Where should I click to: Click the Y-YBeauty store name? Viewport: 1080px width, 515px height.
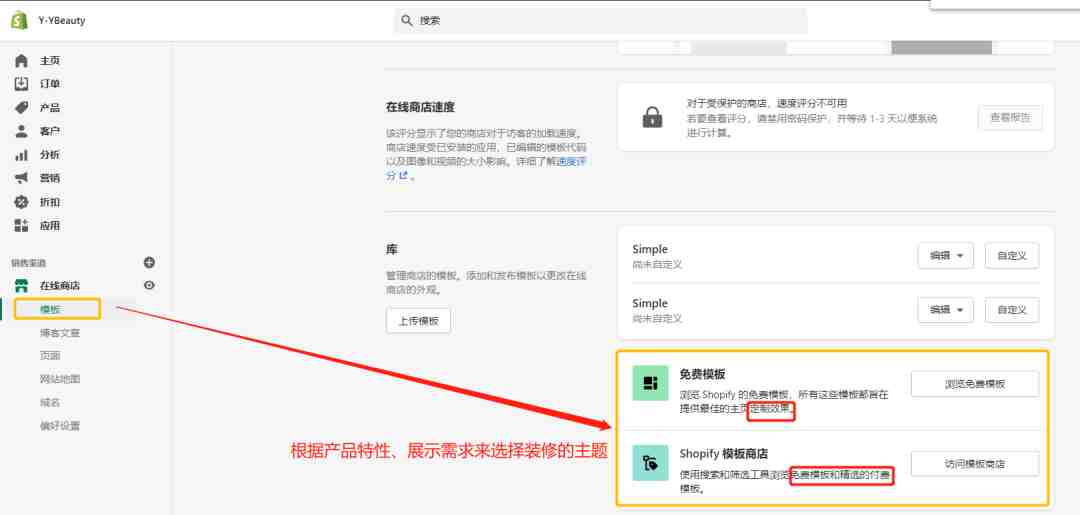point(62,21)
